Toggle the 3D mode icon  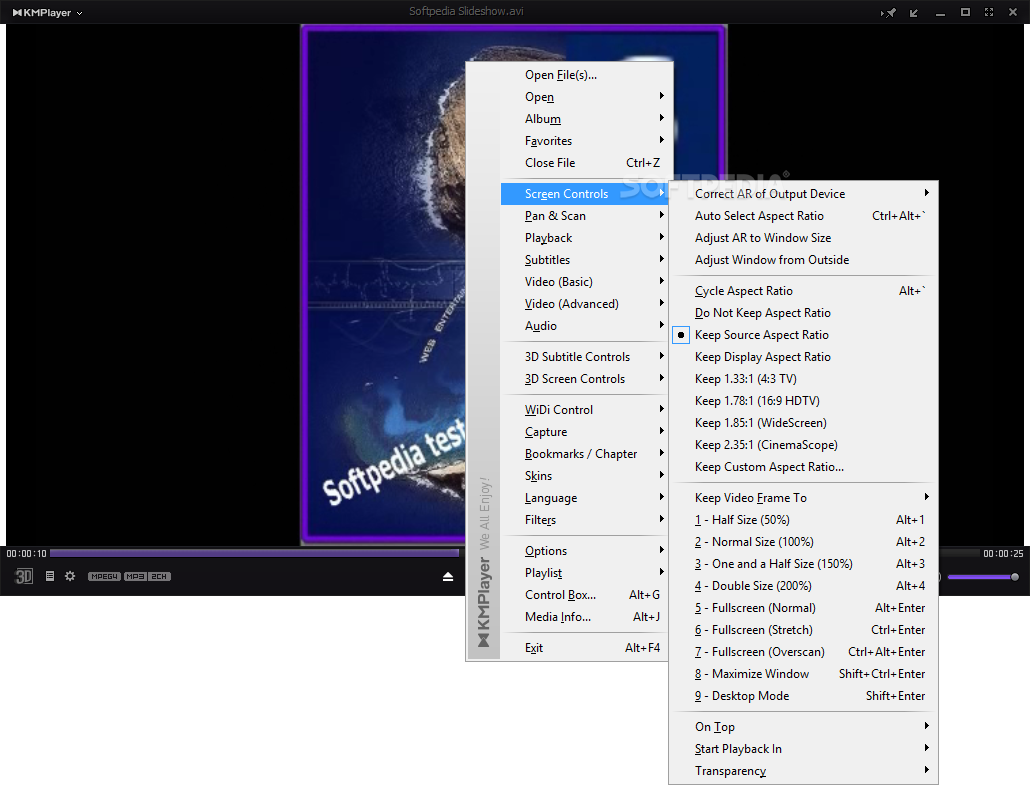24,576
